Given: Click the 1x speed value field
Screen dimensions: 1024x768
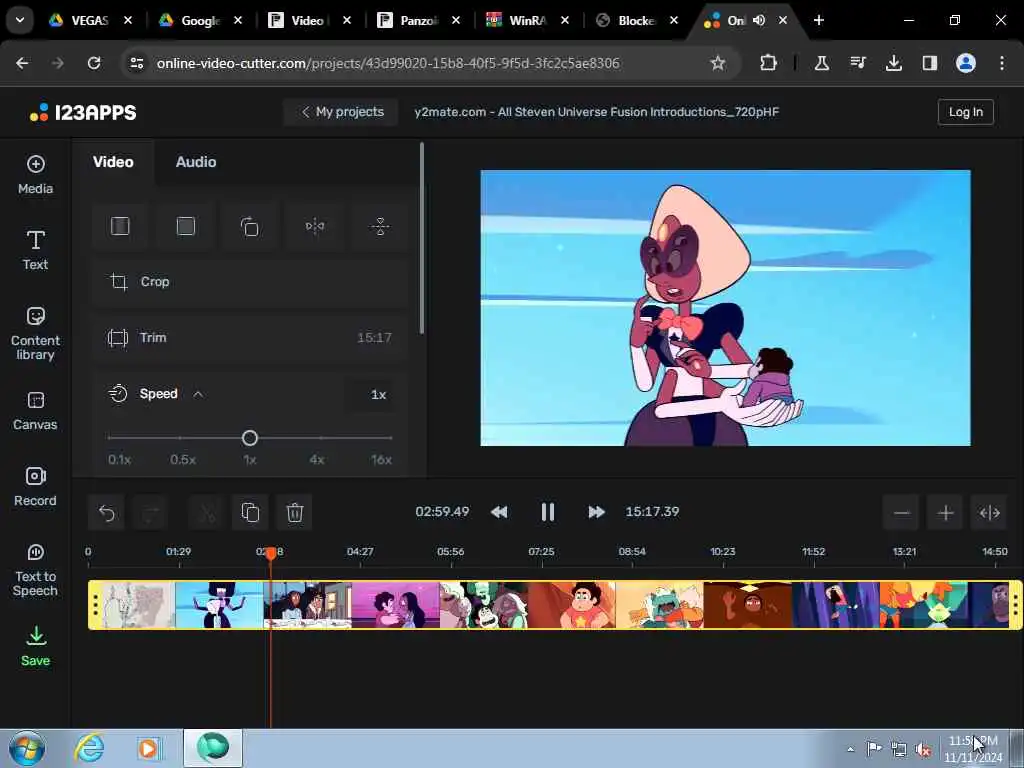Looking at the screenshot, I should tap(378, 394).
